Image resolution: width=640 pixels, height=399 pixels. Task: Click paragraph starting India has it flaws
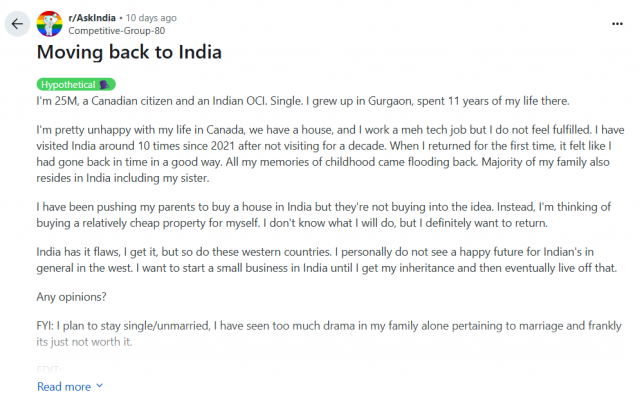coord(327,260)
